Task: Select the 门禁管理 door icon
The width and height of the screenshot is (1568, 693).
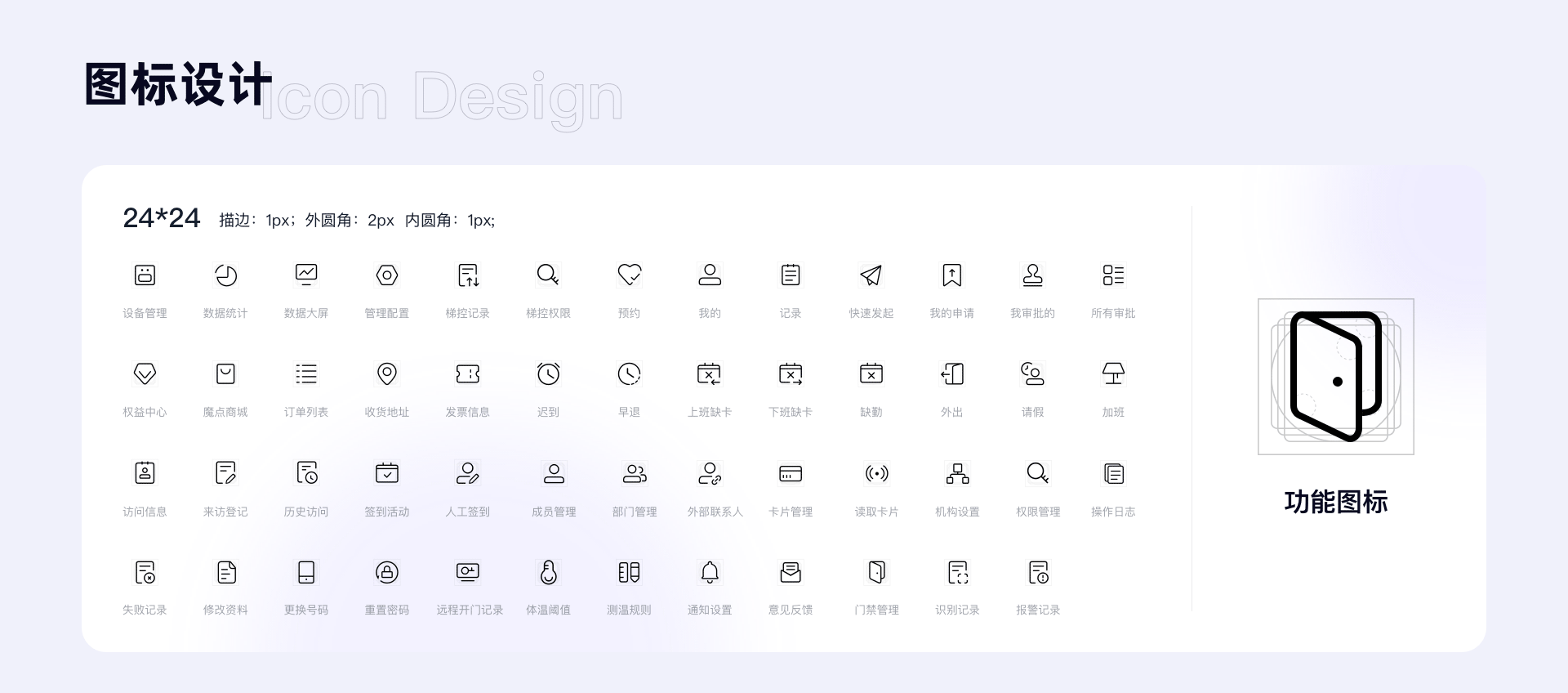Action: [877, 572]
